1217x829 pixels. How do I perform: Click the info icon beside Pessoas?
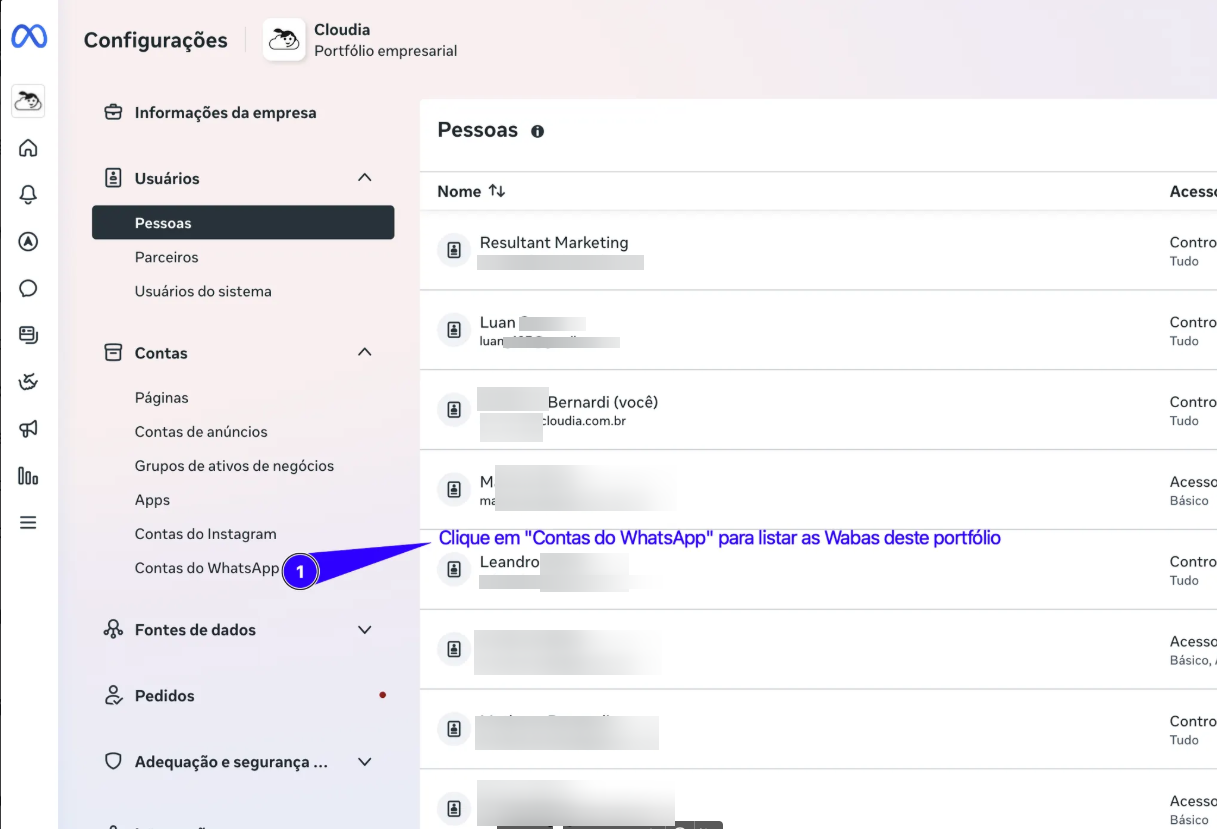[537, 131]
